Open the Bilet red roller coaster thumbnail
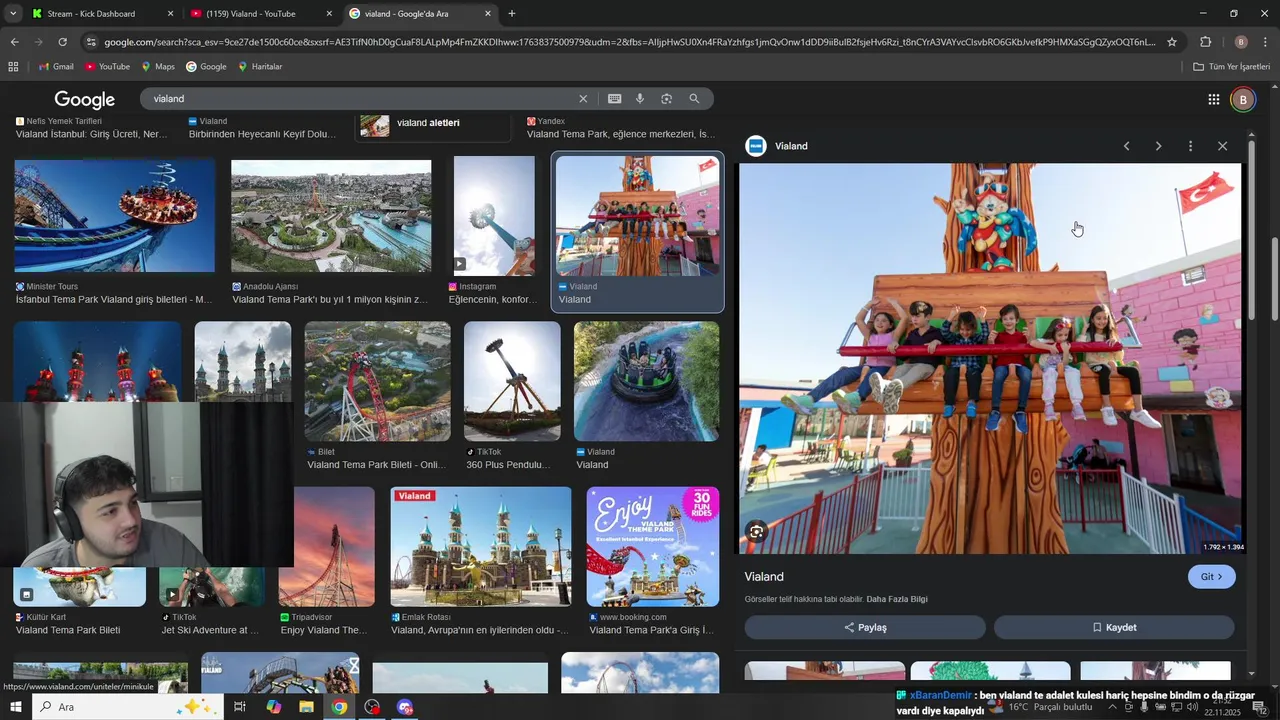Image resolution: width=1280 pixels, height=720 pixels. click(377, 381)
